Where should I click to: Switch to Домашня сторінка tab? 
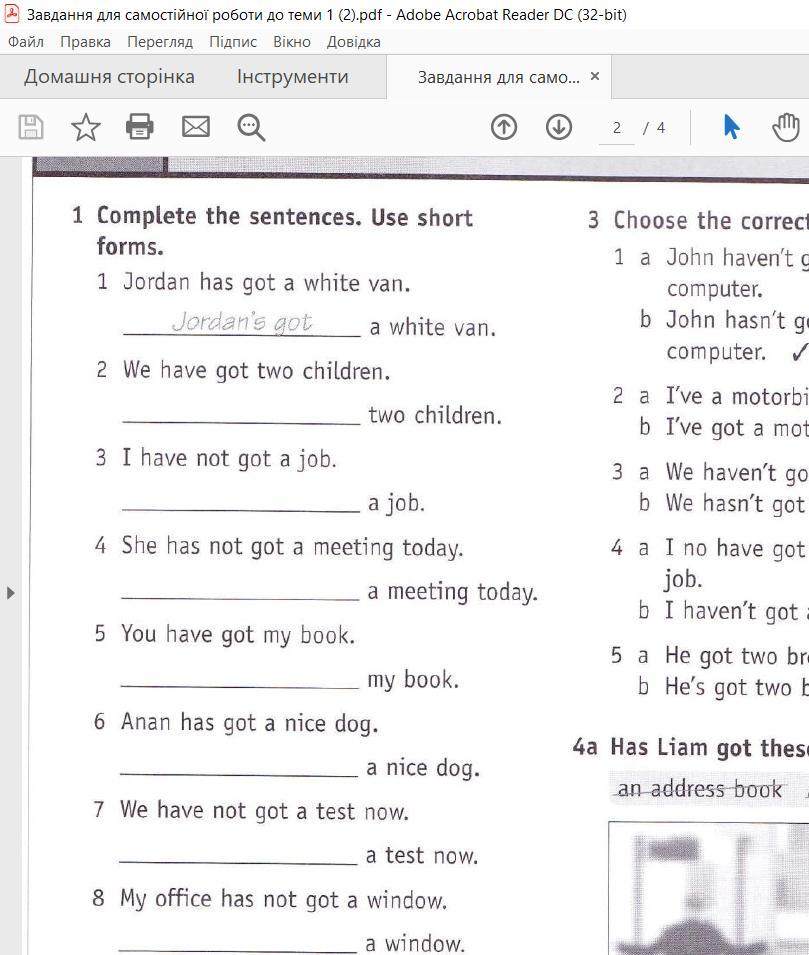[x=109, y=77]
